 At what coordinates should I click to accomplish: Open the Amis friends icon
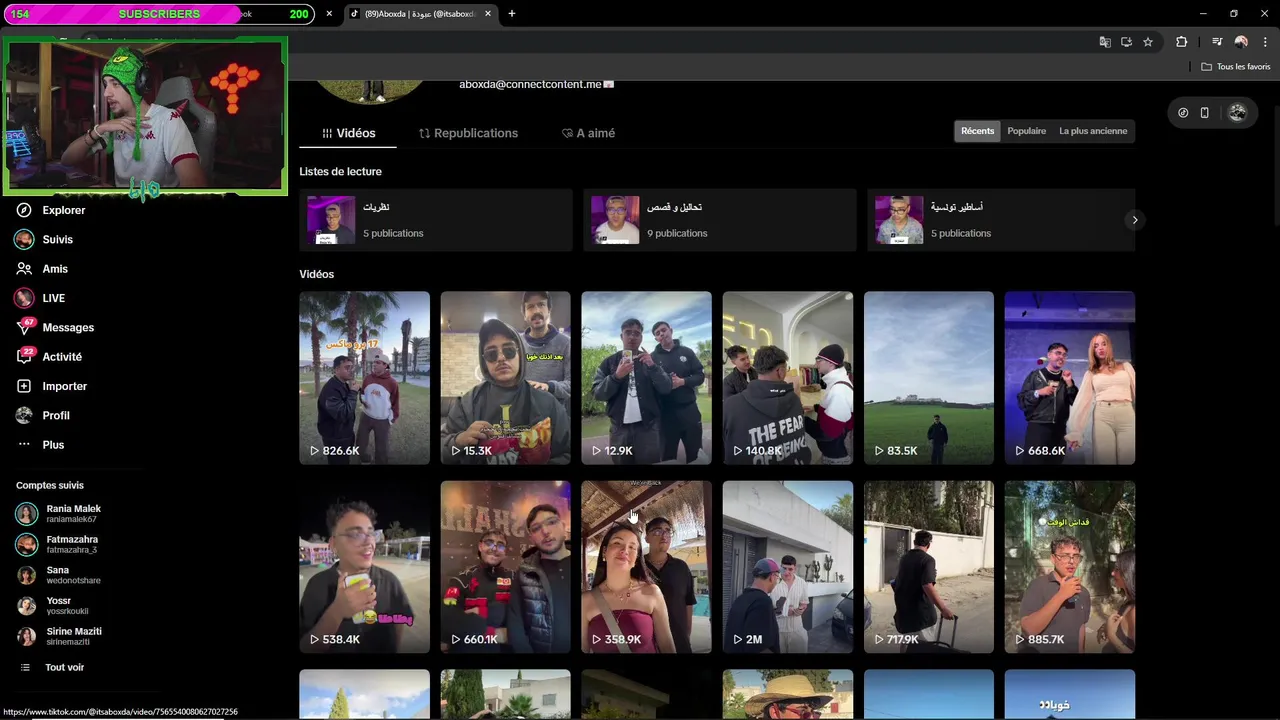tap(24, 269)
